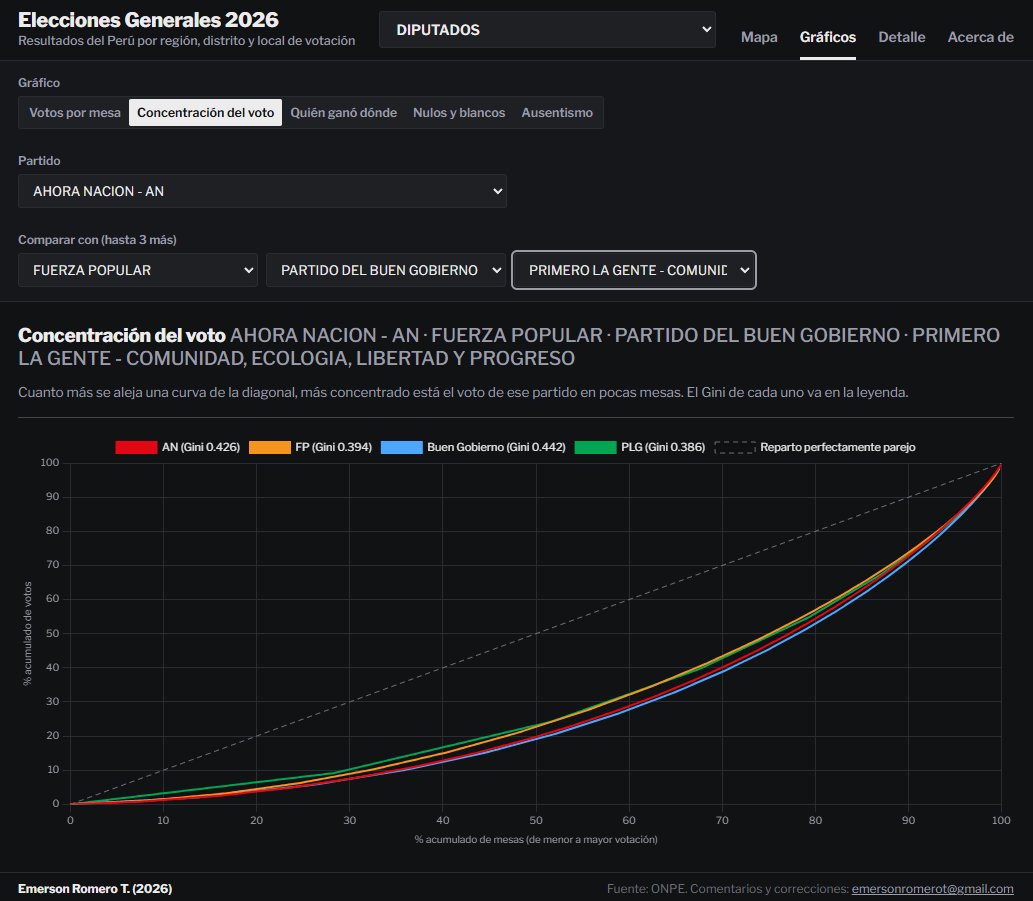Expand the PRIMERO LA GENTE comparison dropdown
1033x901 pixels.
(634, 270)
